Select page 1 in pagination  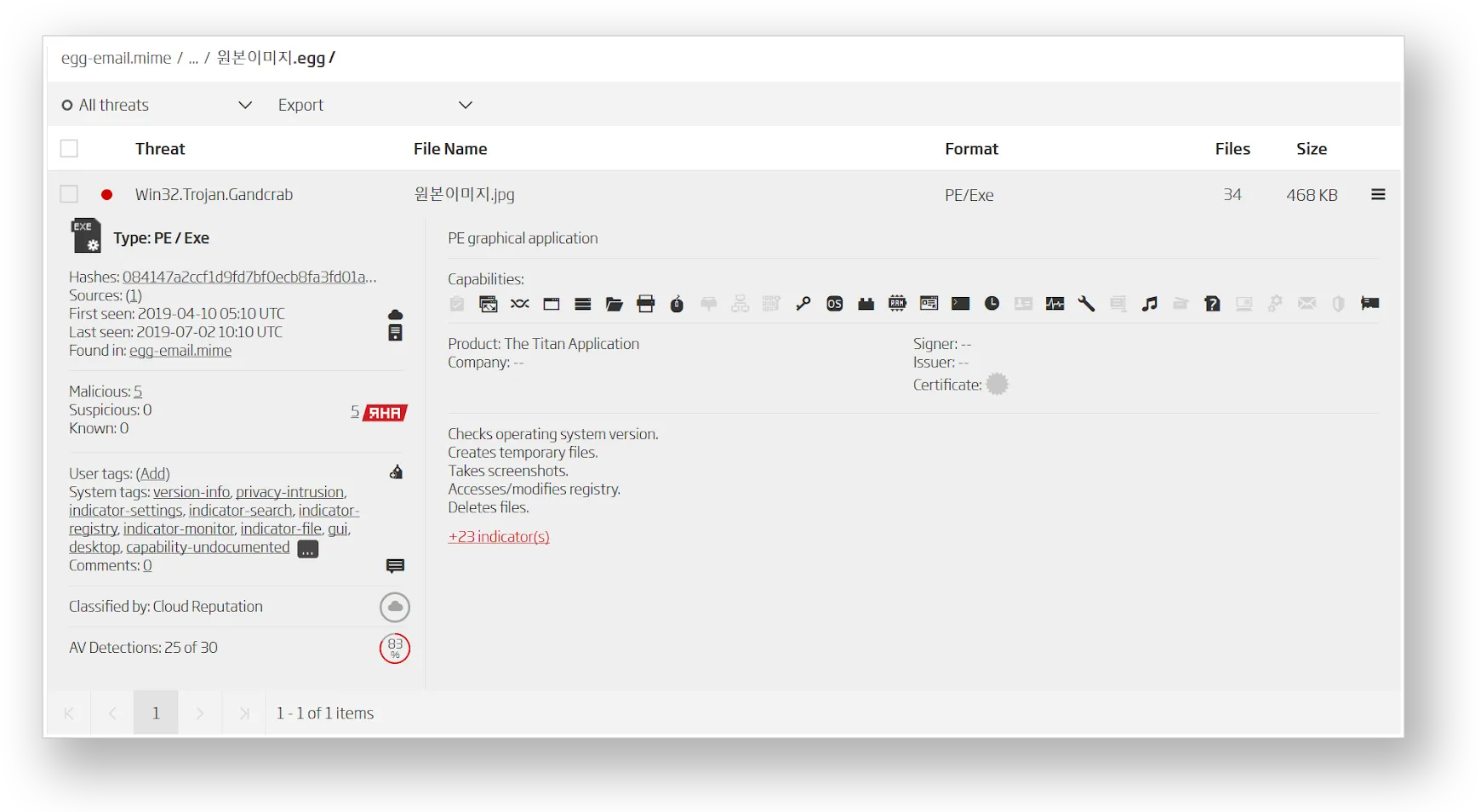[156, 713]
